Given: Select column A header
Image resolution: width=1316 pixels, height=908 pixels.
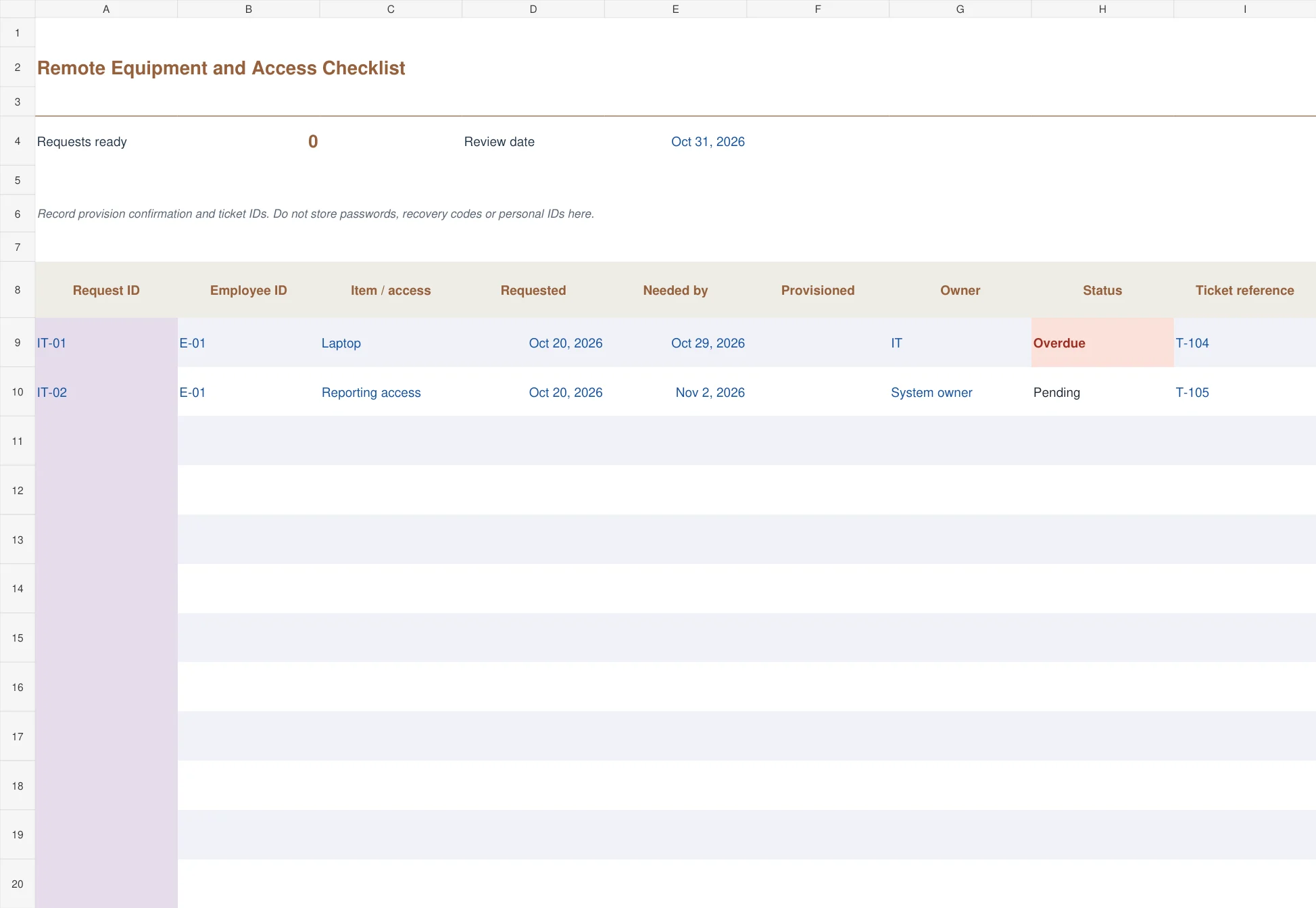Looking at the screenshot, I should [106, 9].
